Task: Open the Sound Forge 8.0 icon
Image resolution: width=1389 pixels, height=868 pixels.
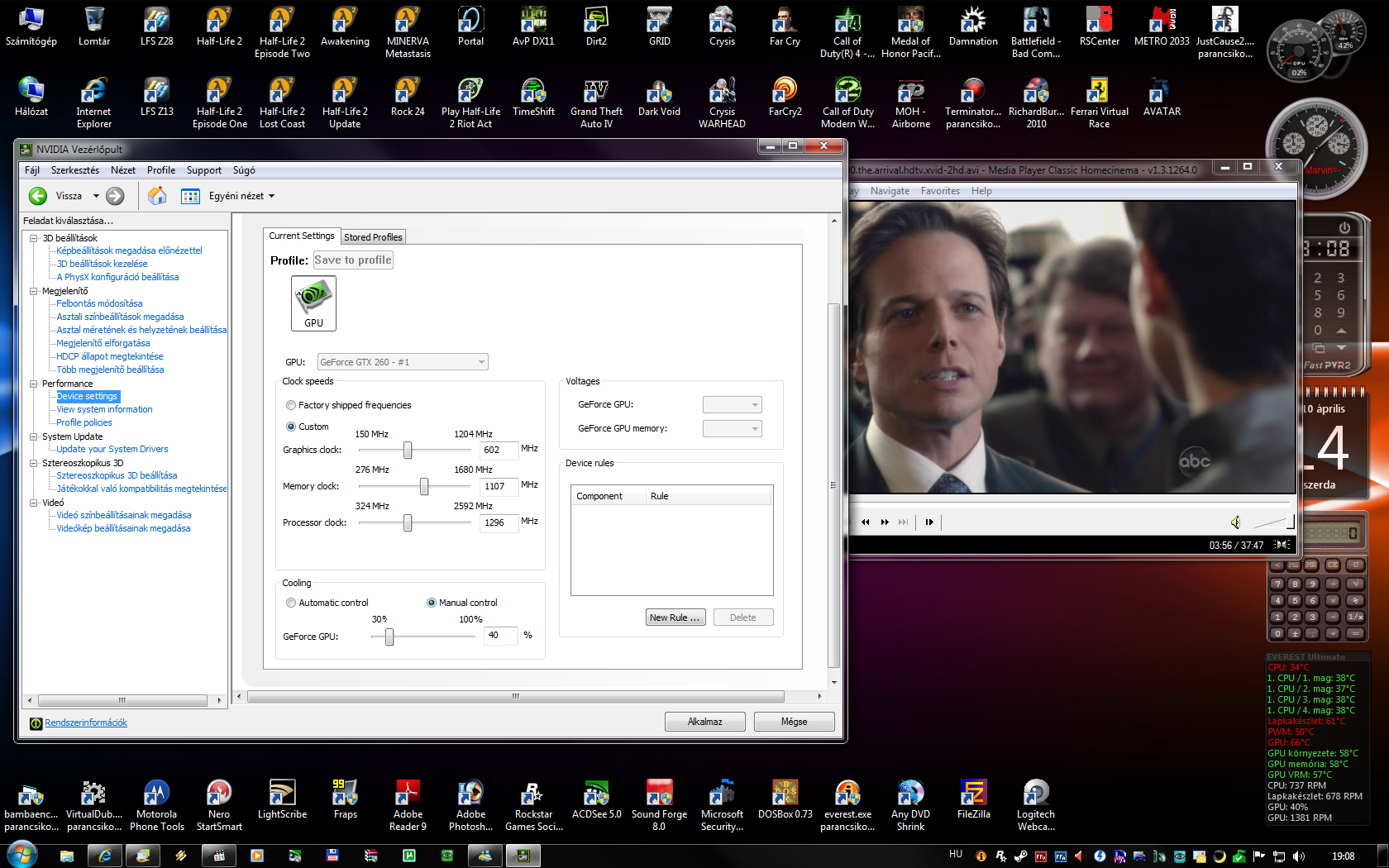Action: pos(659,805)
